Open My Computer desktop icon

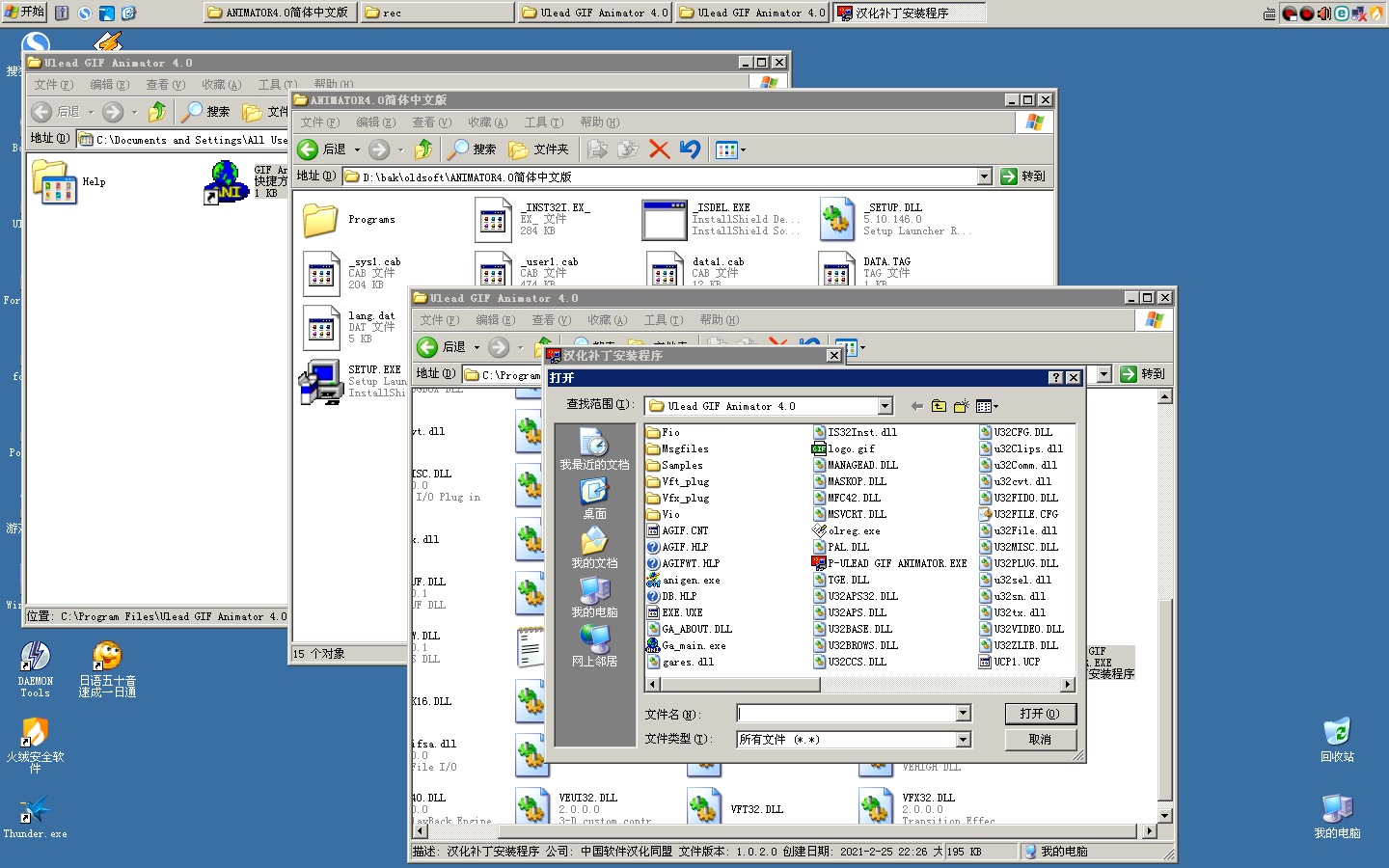click(x=1337, y=816)
